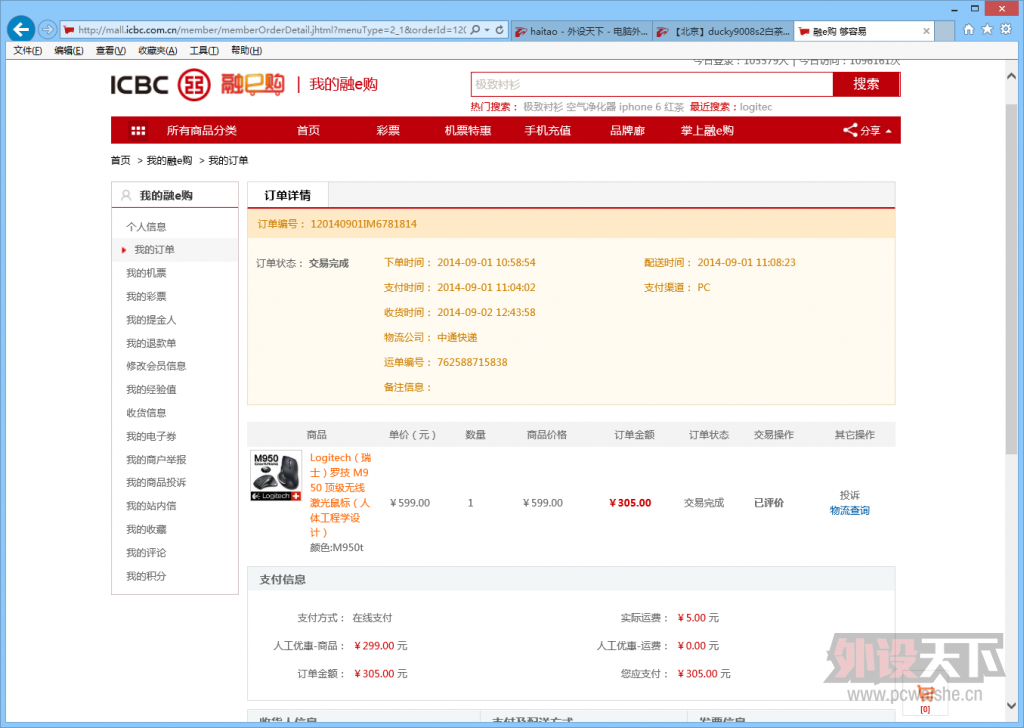Focus the 极致衬衫 search input field
This screenshot has height=728, width=1024.
point(651,84)
